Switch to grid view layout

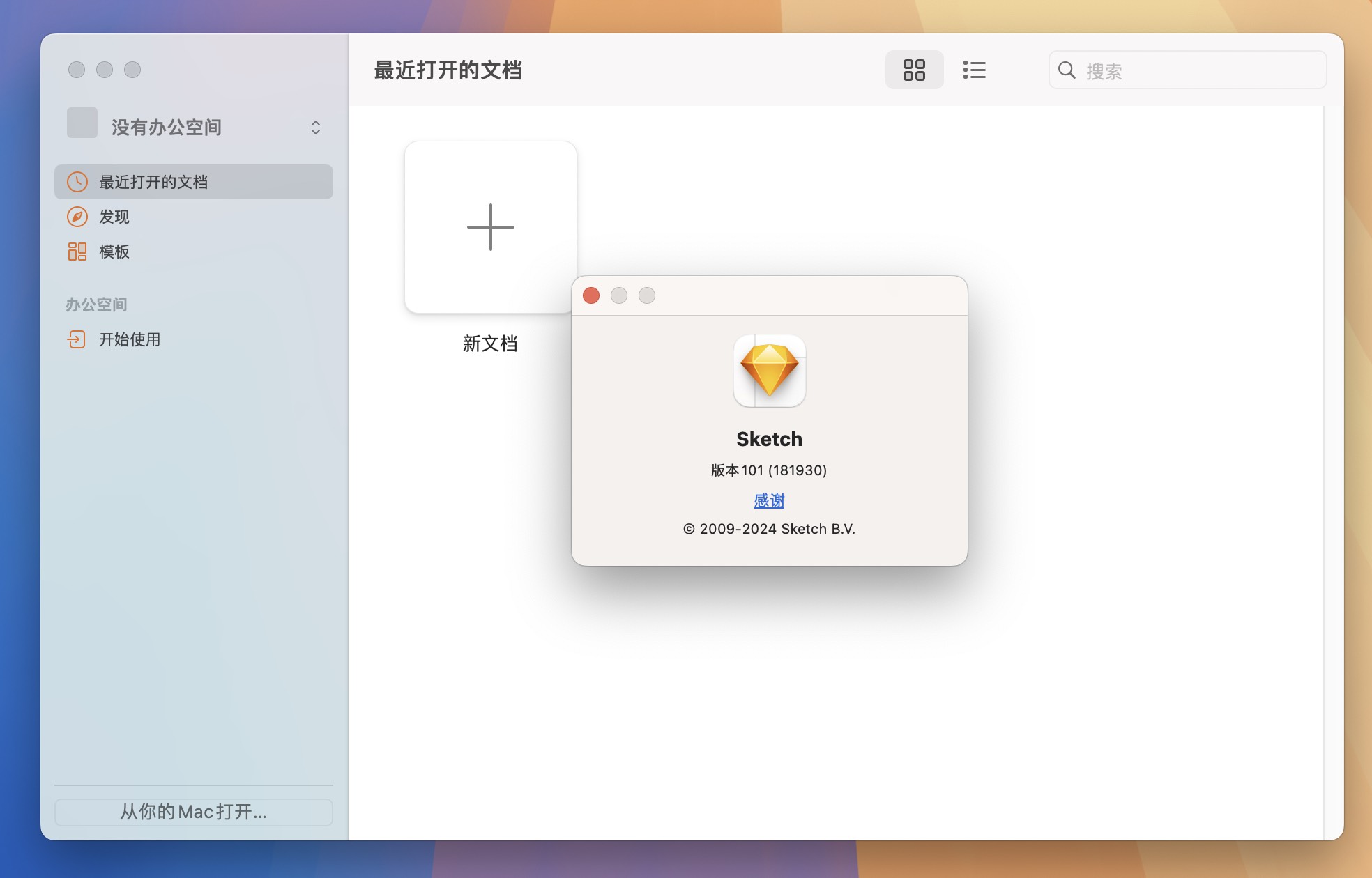point(914,70)
